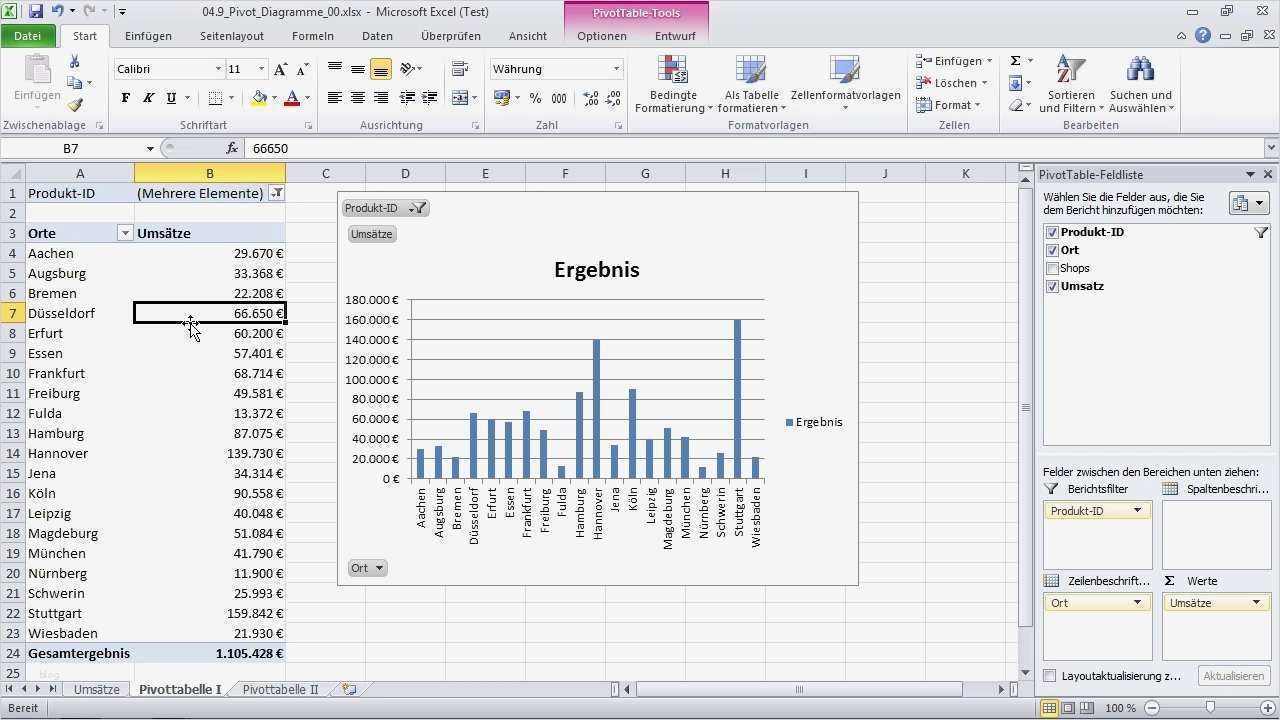Toggle italic formatting
Image resolution: width=1280 pixels, height=720 pixels.
(148, 98)
